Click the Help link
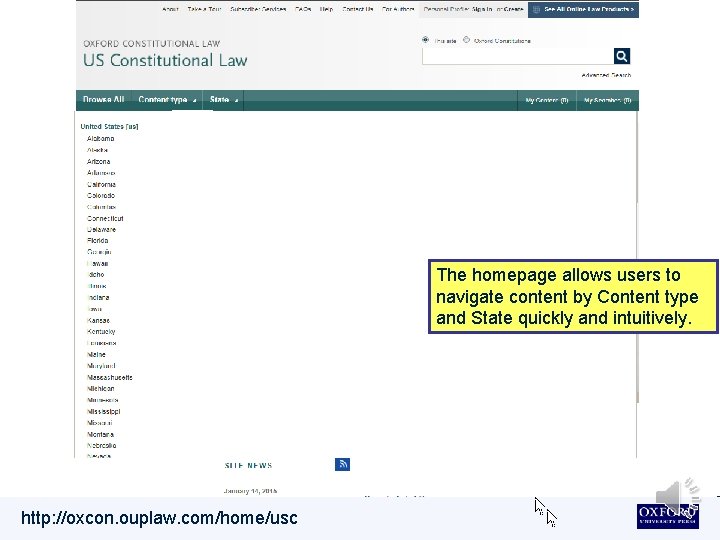Viewport: 720px width, 540px height. click(x=326, y=9)
